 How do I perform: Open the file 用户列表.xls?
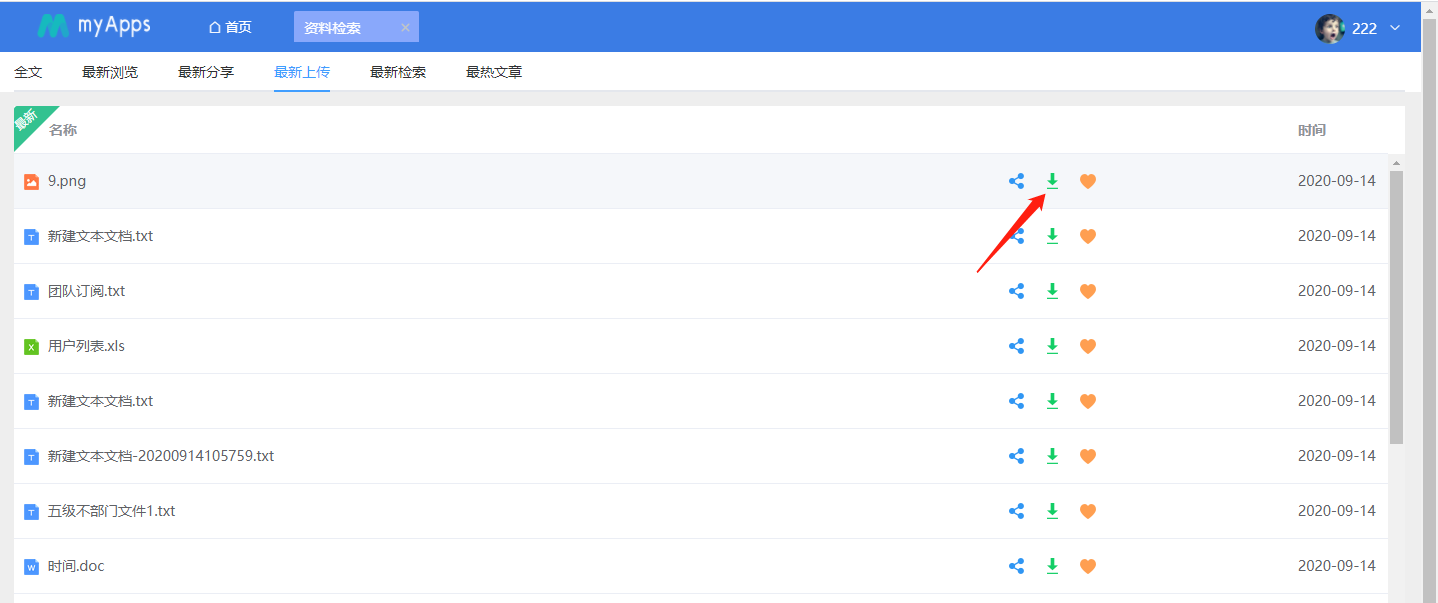click(87, 346)
